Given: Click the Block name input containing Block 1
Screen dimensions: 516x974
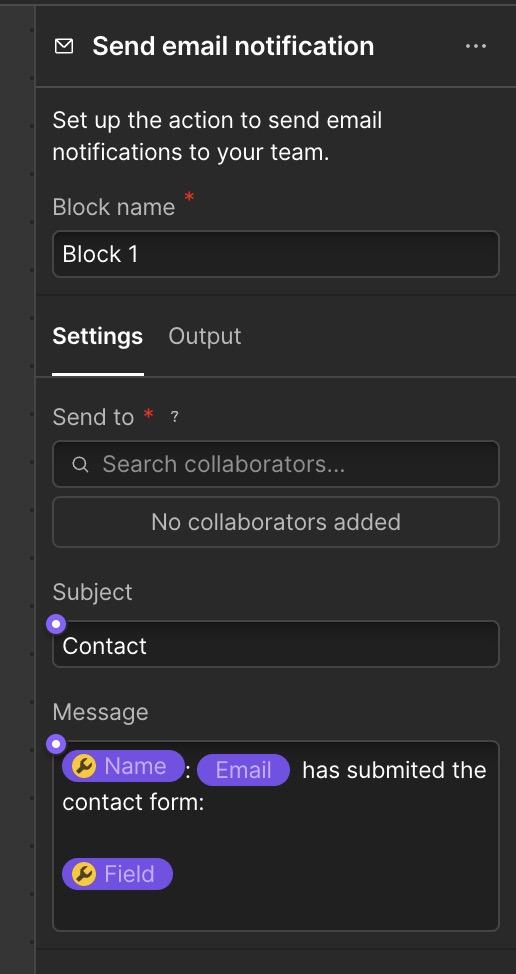Looking at the screenshot, I should click(x=276, y=254).
